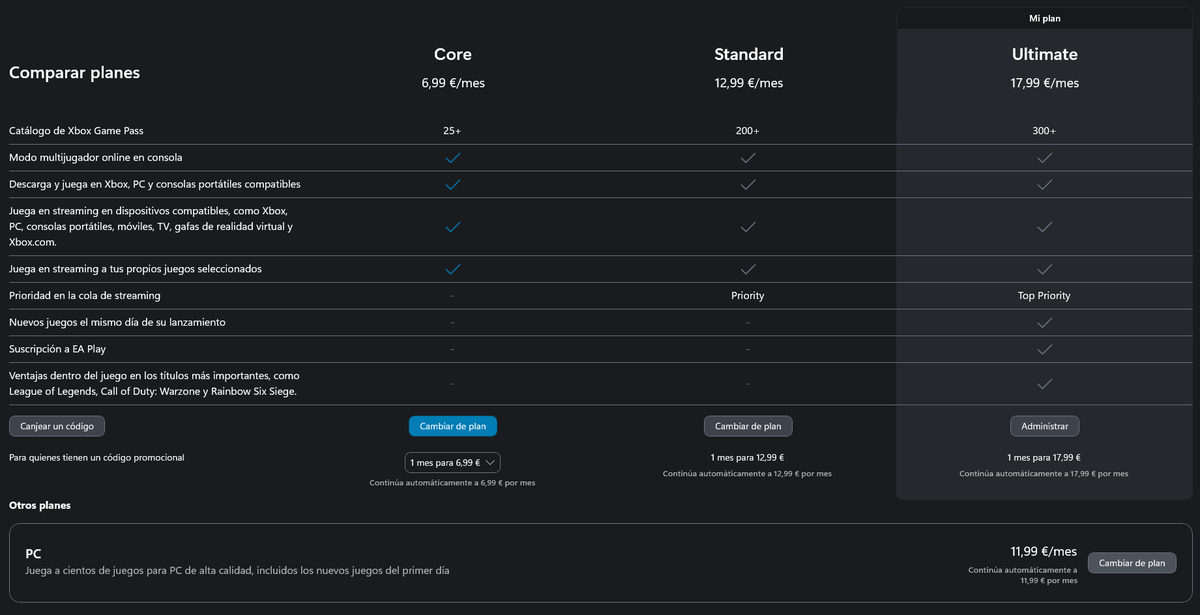1200x615 pixels.
Task: Click the 'Top Priority' value under Ultimate
Action: click(x=1044, y=296)
